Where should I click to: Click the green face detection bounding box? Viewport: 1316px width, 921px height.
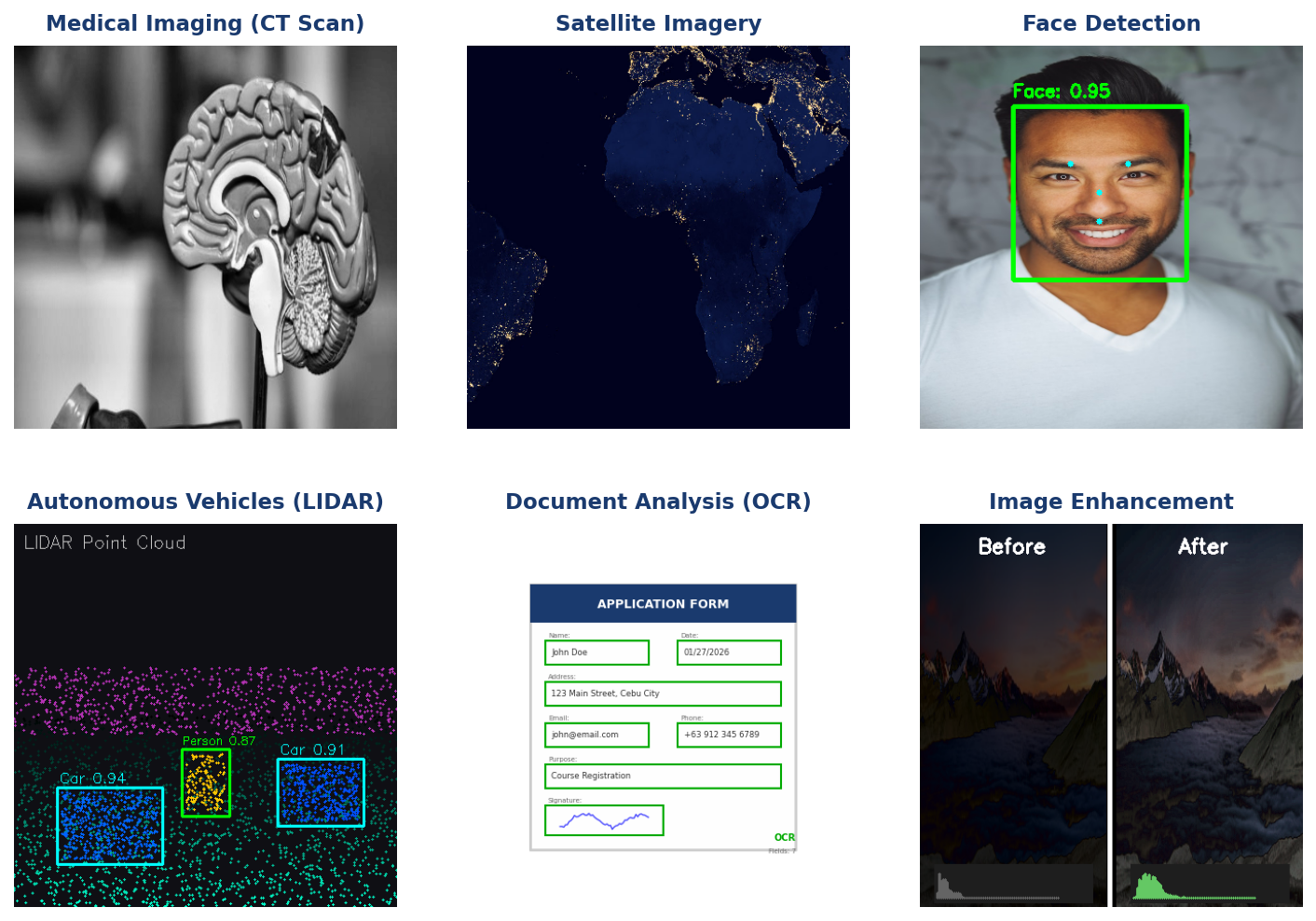coord(1099,193)
